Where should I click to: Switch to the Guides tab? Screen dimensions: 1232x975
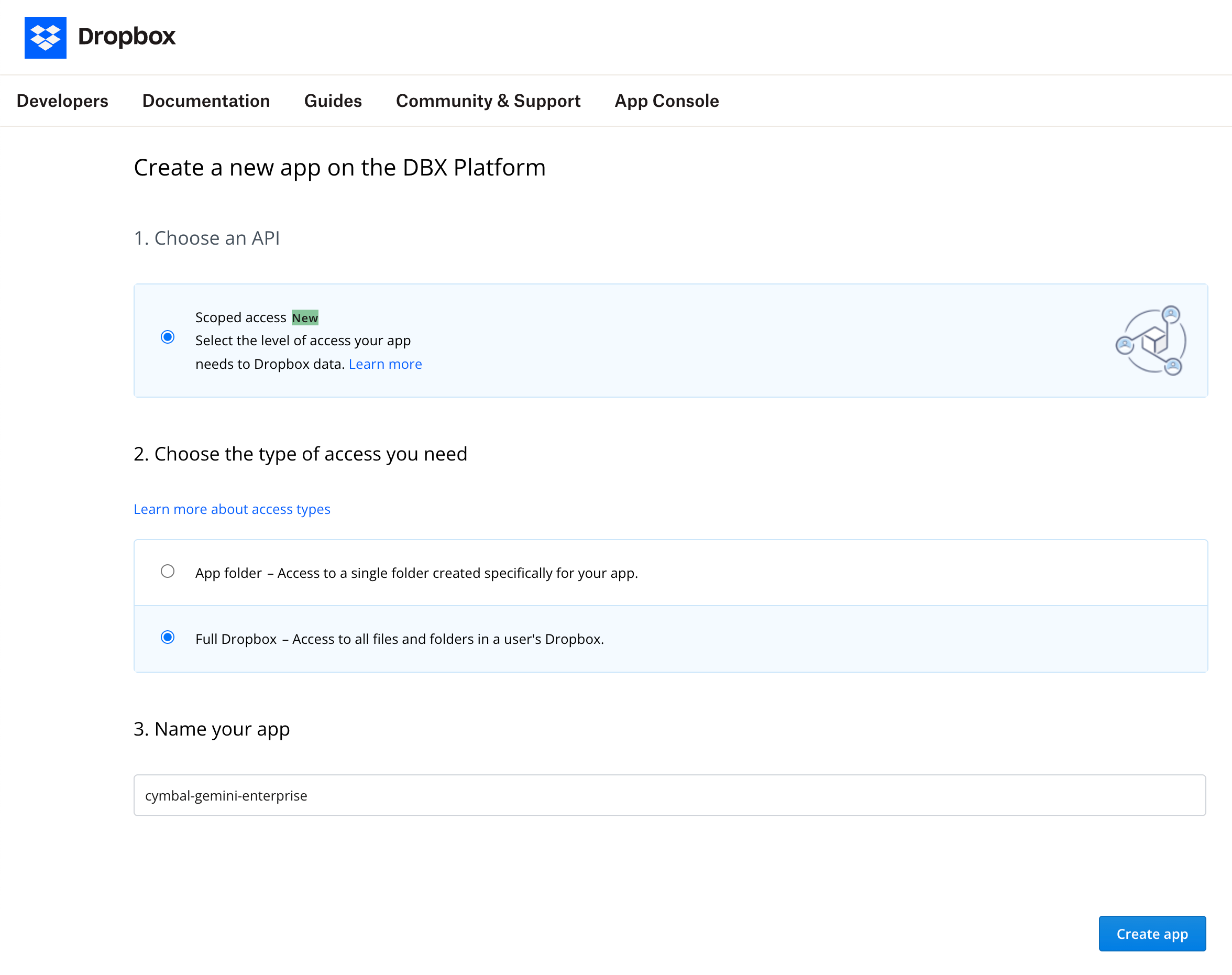[x=333, y=101]
